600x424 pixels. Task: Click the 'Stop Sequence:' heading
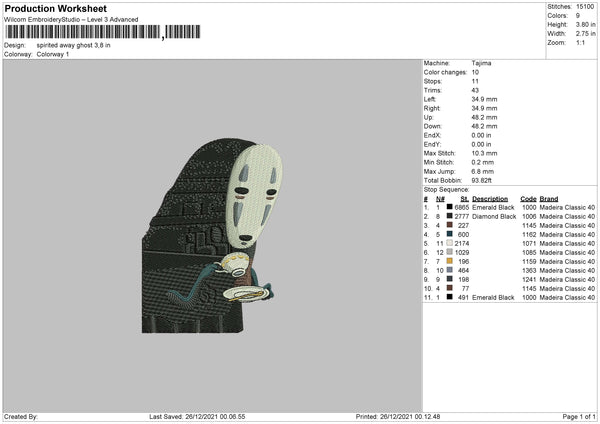[x=446, y=189]
